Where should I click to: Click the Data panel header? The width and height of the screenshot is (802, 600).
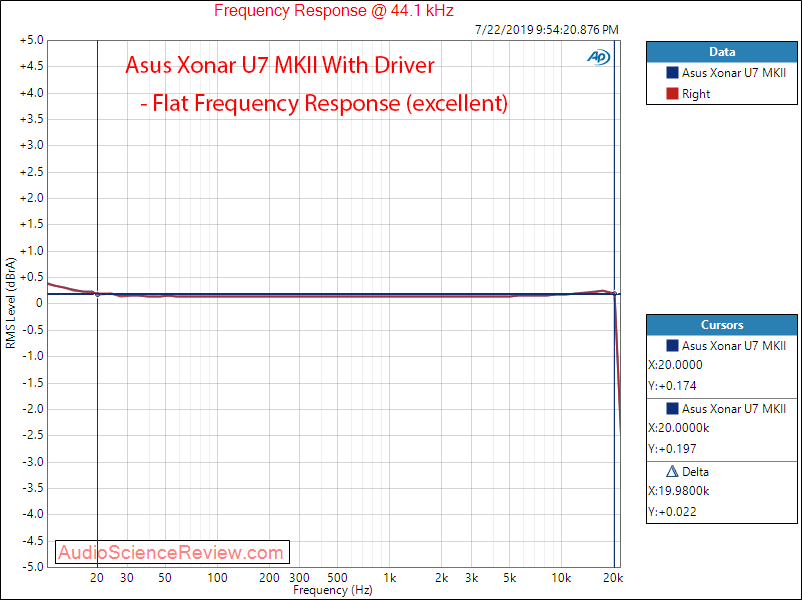click(722, 52)
